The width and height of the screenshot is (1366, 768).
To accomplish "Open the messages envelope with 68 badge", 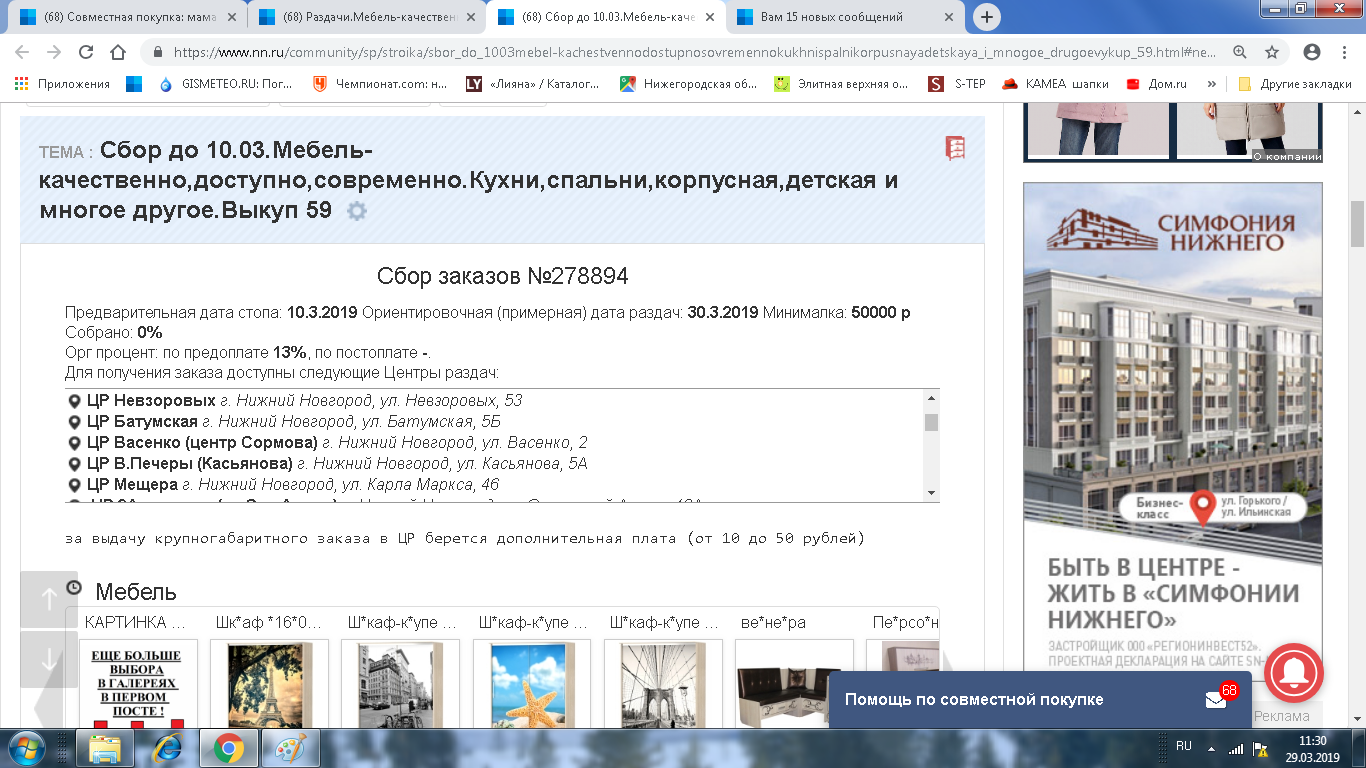I will click(1216, 699).
